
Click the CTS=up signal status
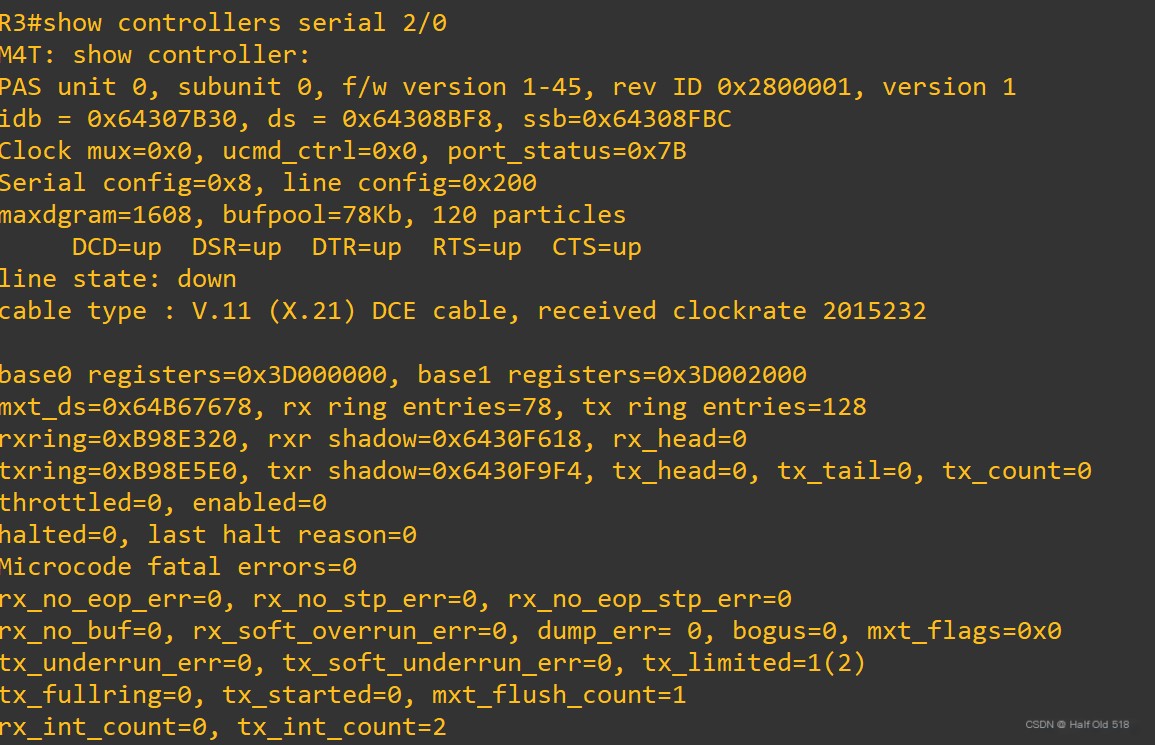(597, 248)
